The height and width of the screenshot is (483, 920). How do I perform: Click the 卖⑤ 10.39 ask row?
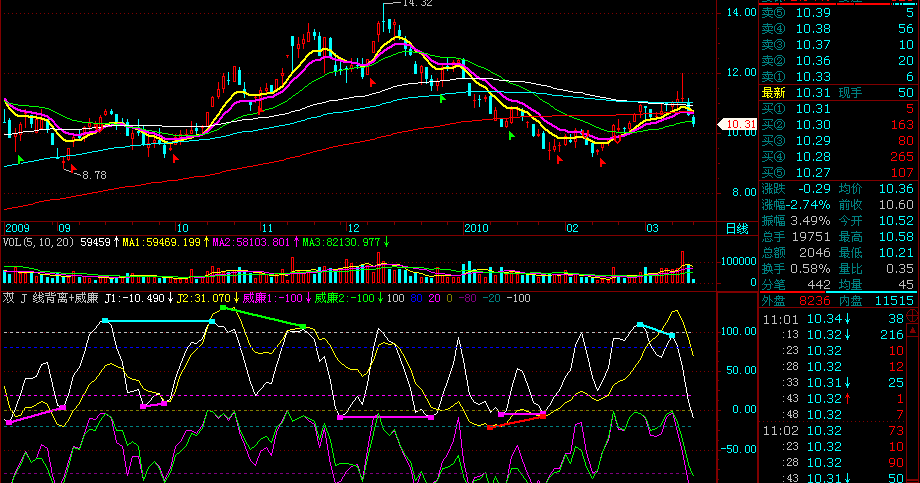point(837,12)
